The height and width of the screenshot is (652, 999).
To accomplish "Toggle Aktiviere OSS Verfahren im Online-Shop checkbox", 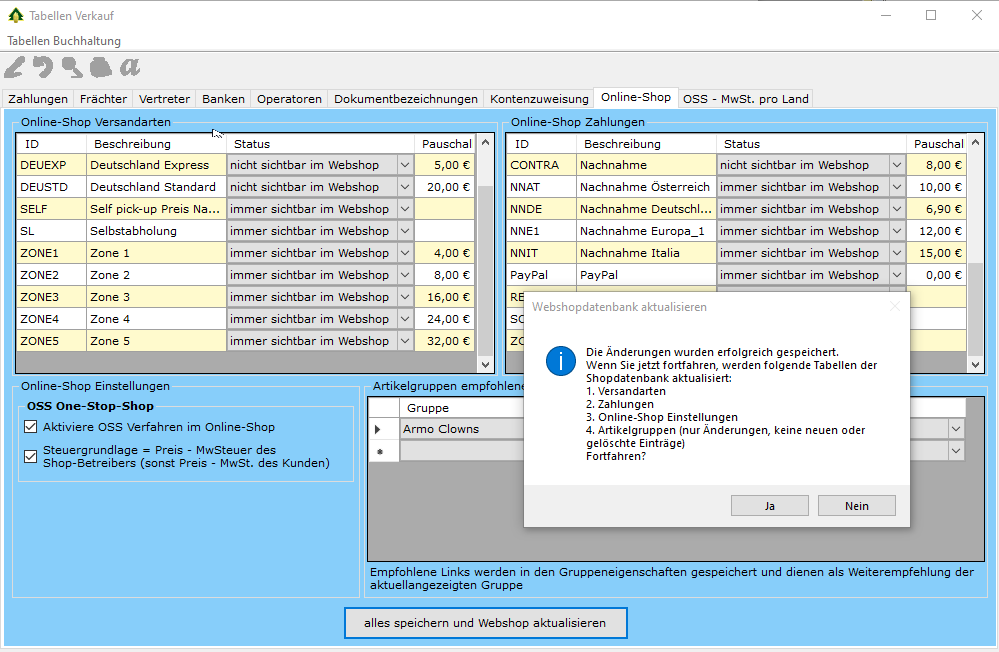I will (30, 427).
